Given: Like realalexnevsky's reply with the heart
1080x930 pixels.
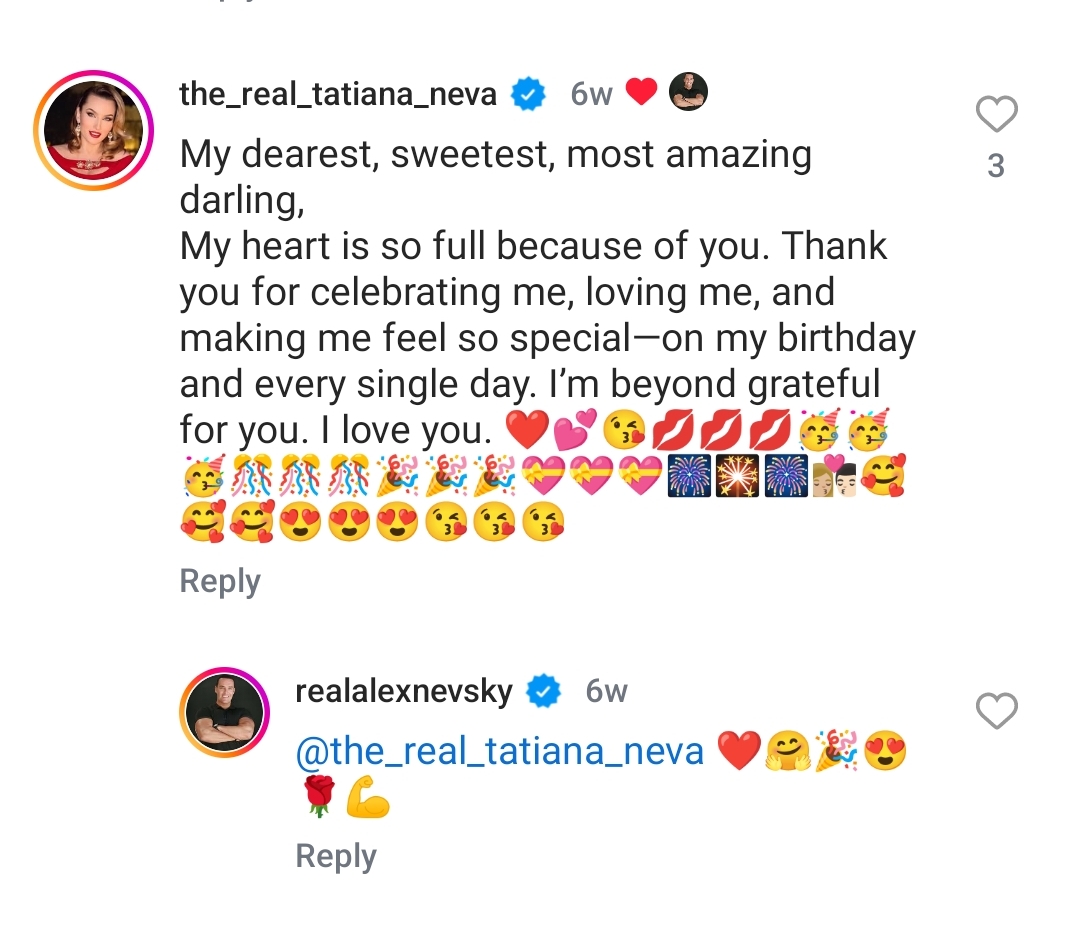Looking at the screenshot, I should [x=996, y=711].
